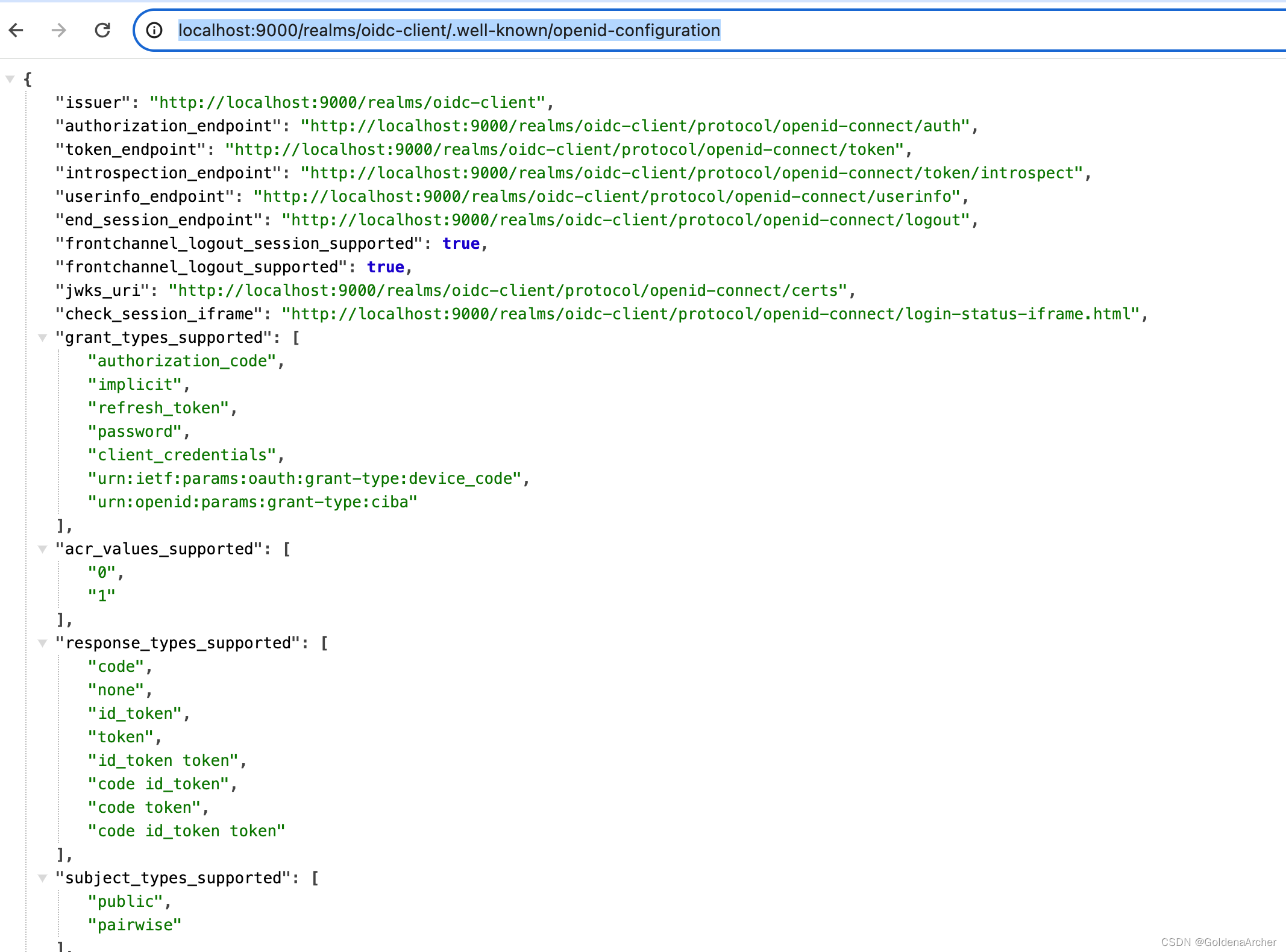The image size is (1286, 952).
Task: Open the token_endpoint URL value
Action: [564, 149]
